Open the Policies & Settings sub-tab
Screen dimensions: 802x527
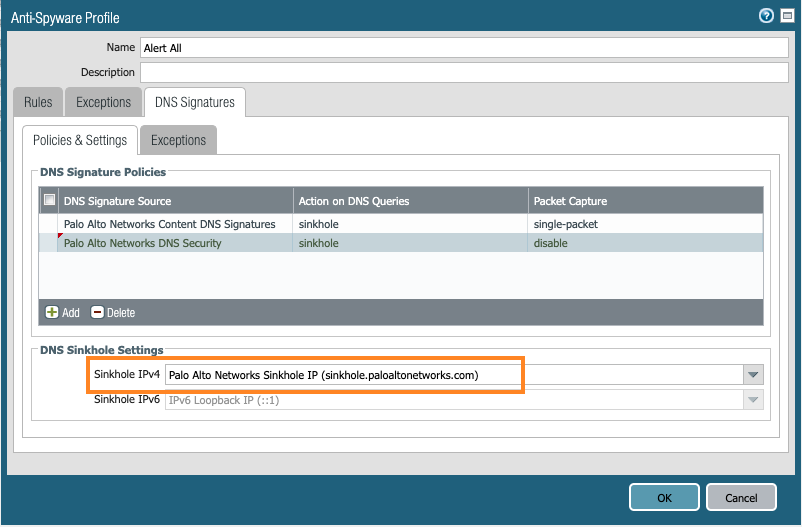click(80, 140)
